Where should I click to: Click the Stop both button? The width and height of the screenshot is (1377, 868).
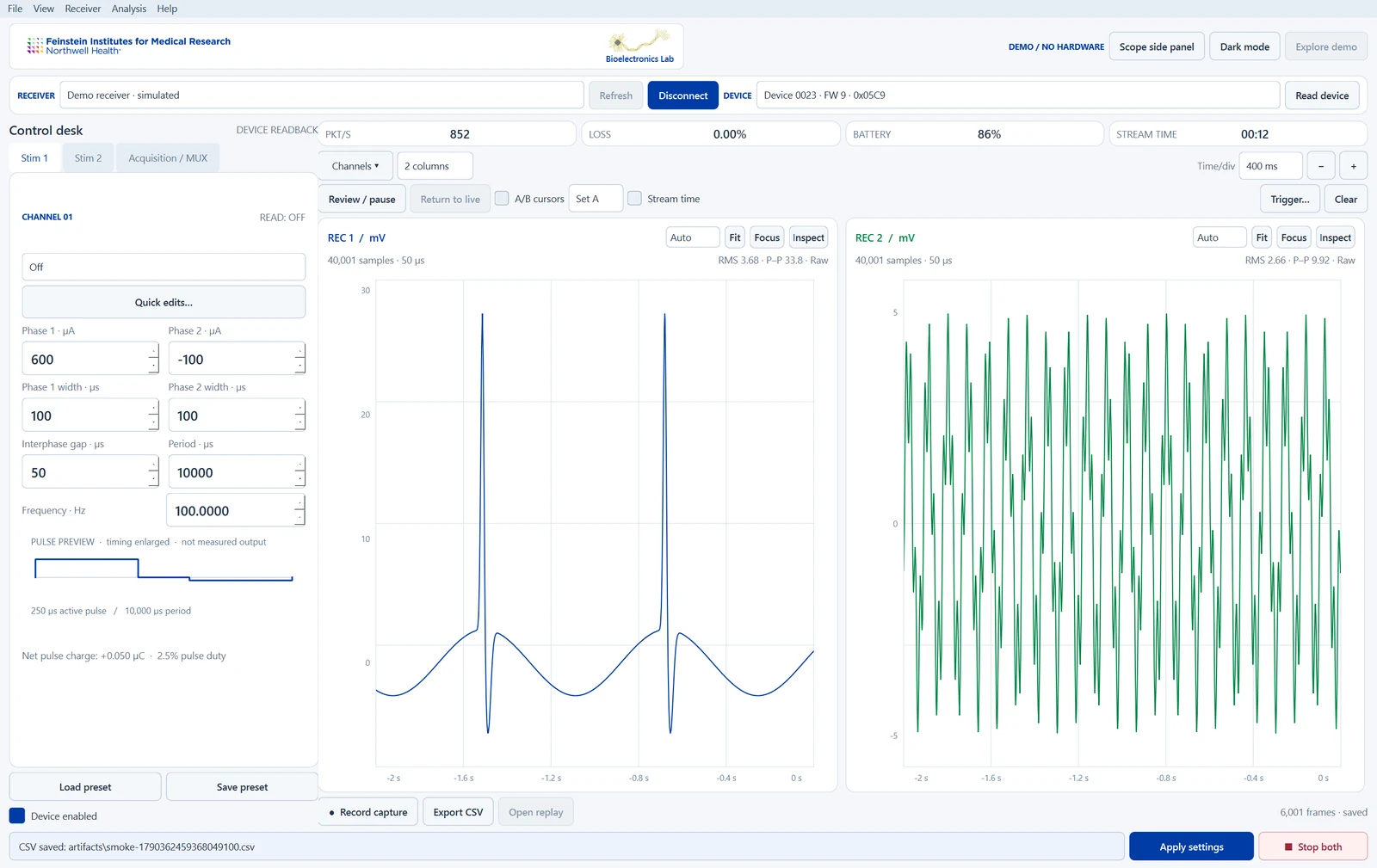(x=1312, y=846)
